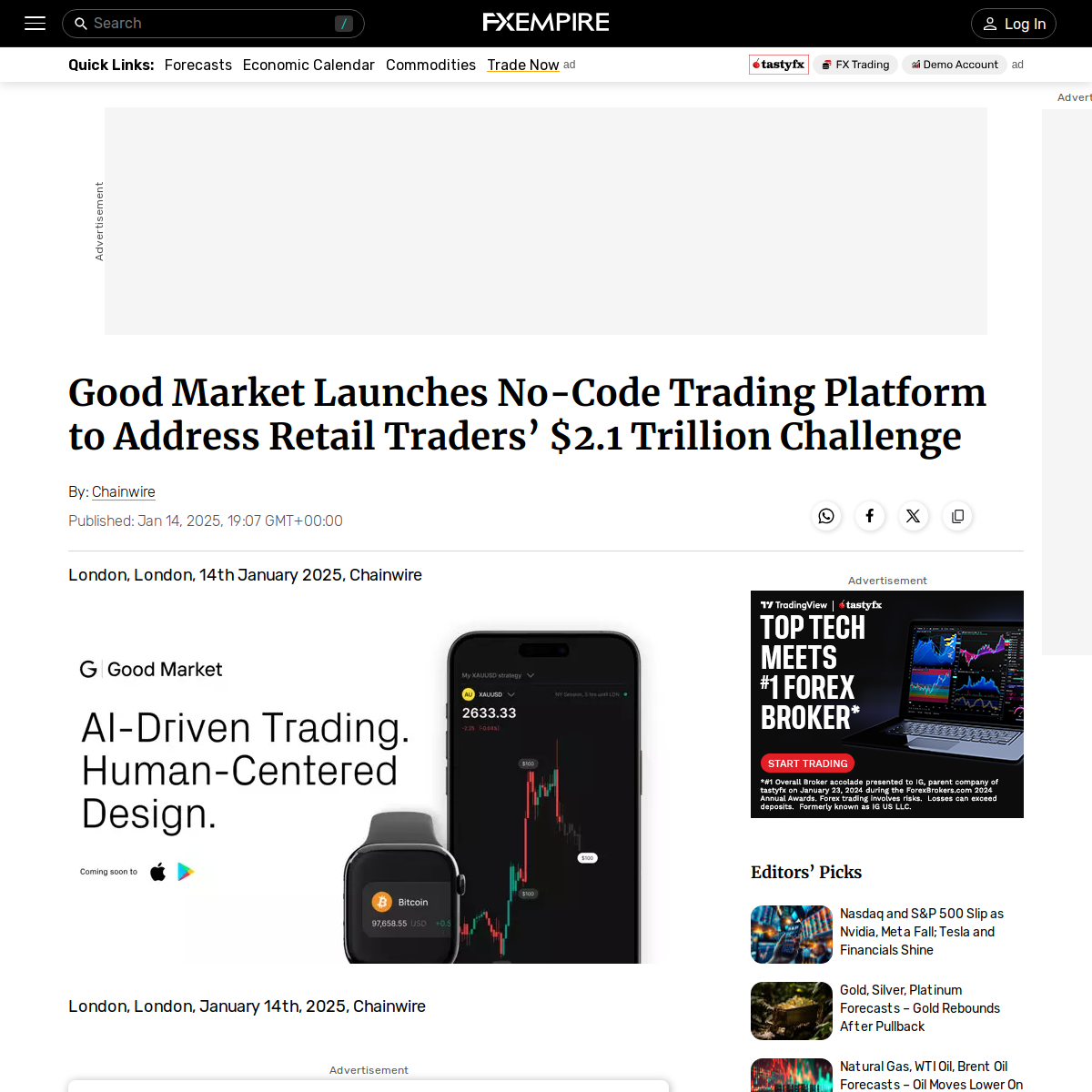Share article via WhatsApp icon

click(x=826, y=516)
